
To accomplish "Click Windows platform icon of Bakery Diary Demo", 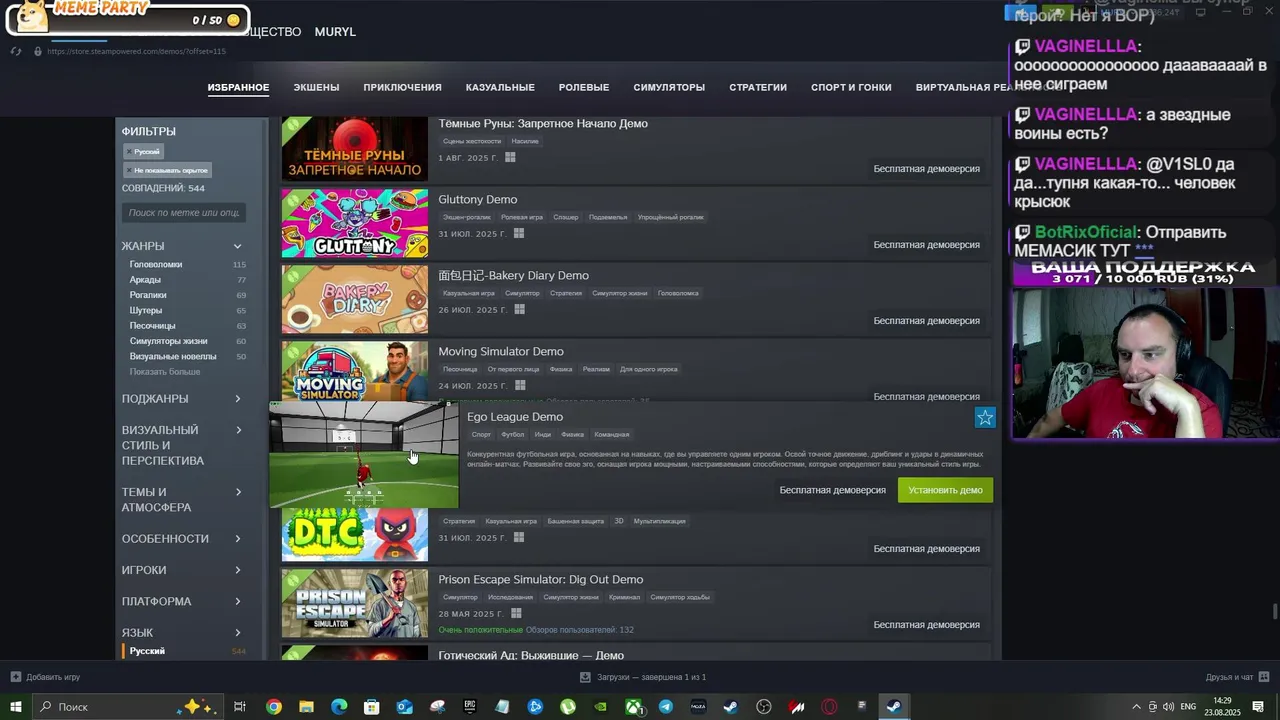I will coord(518,310).
